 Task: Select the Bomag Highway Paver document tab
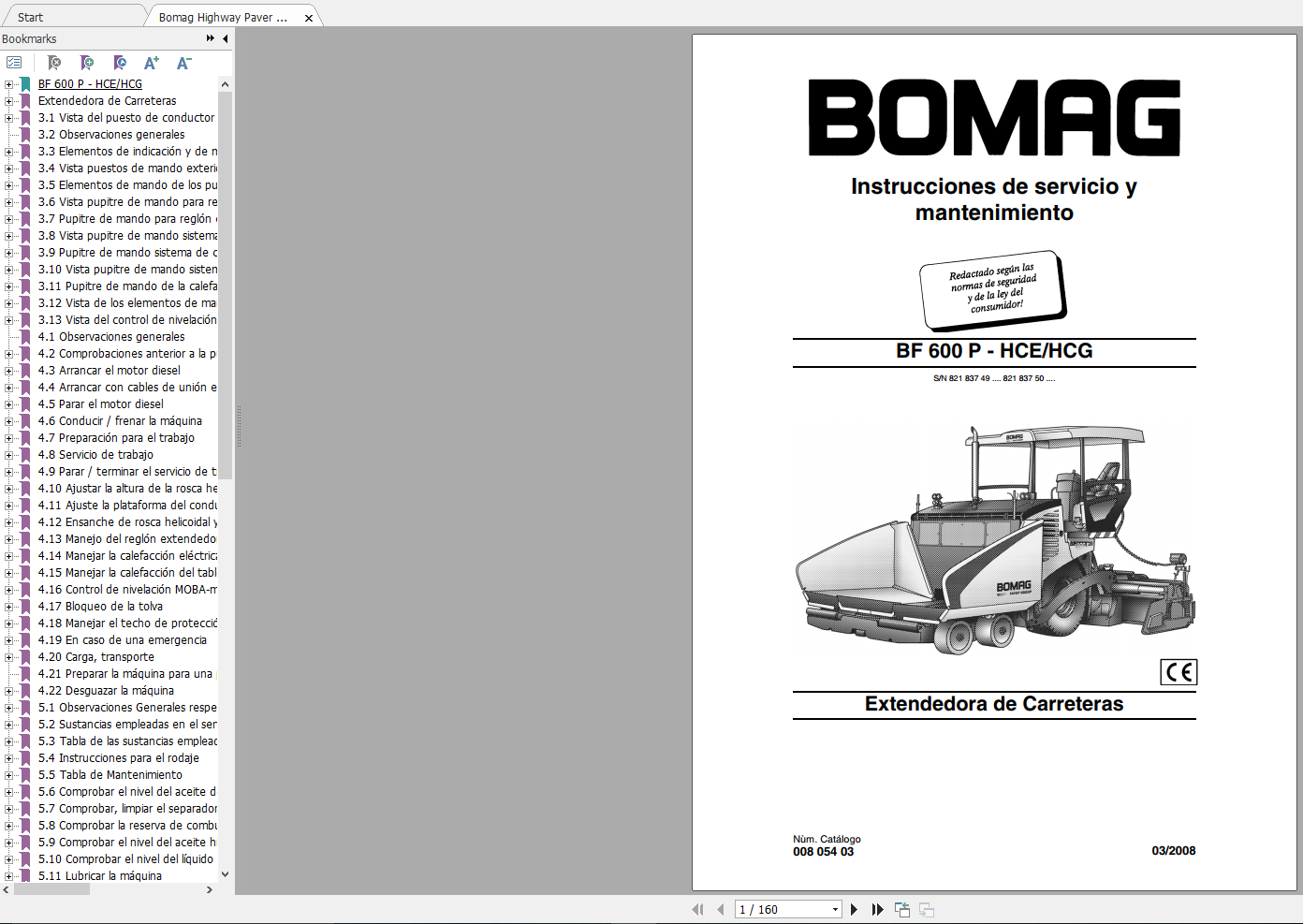click(223, 17)
